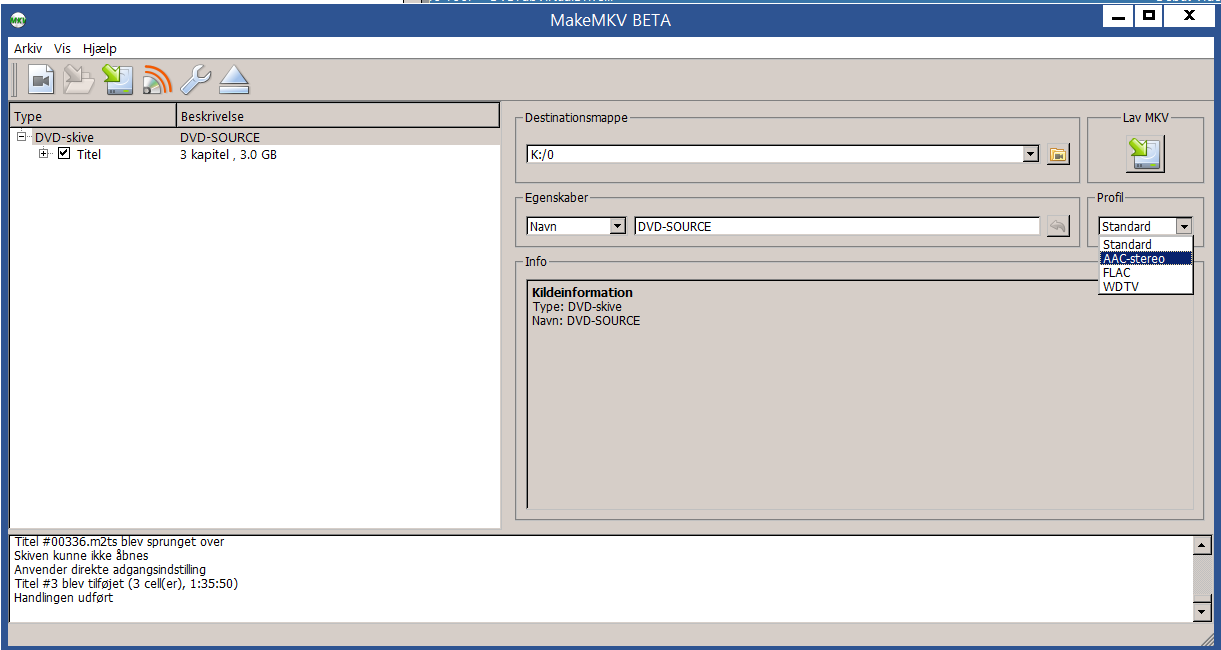The height and width of the screenshot is (650, 1221).
Task: Minimize the MakeMKV window
Action: 1118,17
